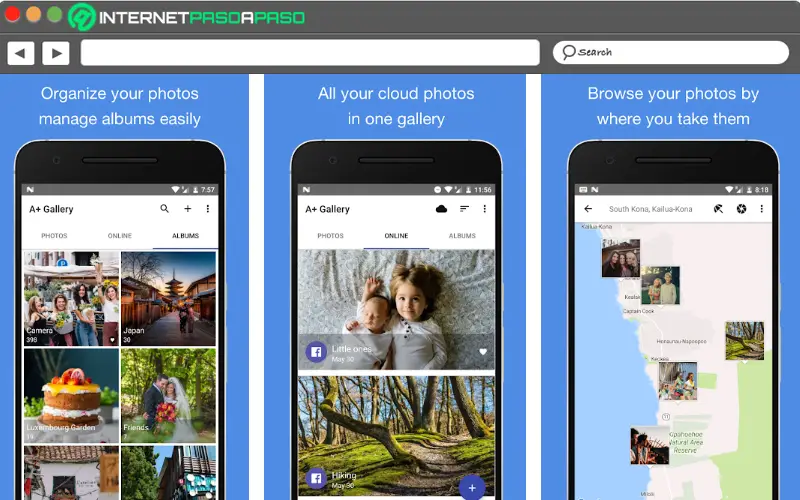Tap Facebook icon on Little ones album
Image resolution: width=800 pixels, height=500 pixels.
(x=316, y=352)
